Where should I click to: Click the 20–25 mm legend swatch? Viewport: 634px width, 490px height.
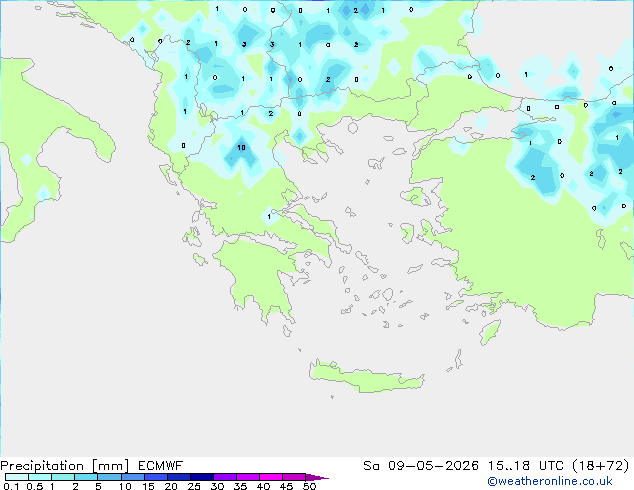point(179,477)
